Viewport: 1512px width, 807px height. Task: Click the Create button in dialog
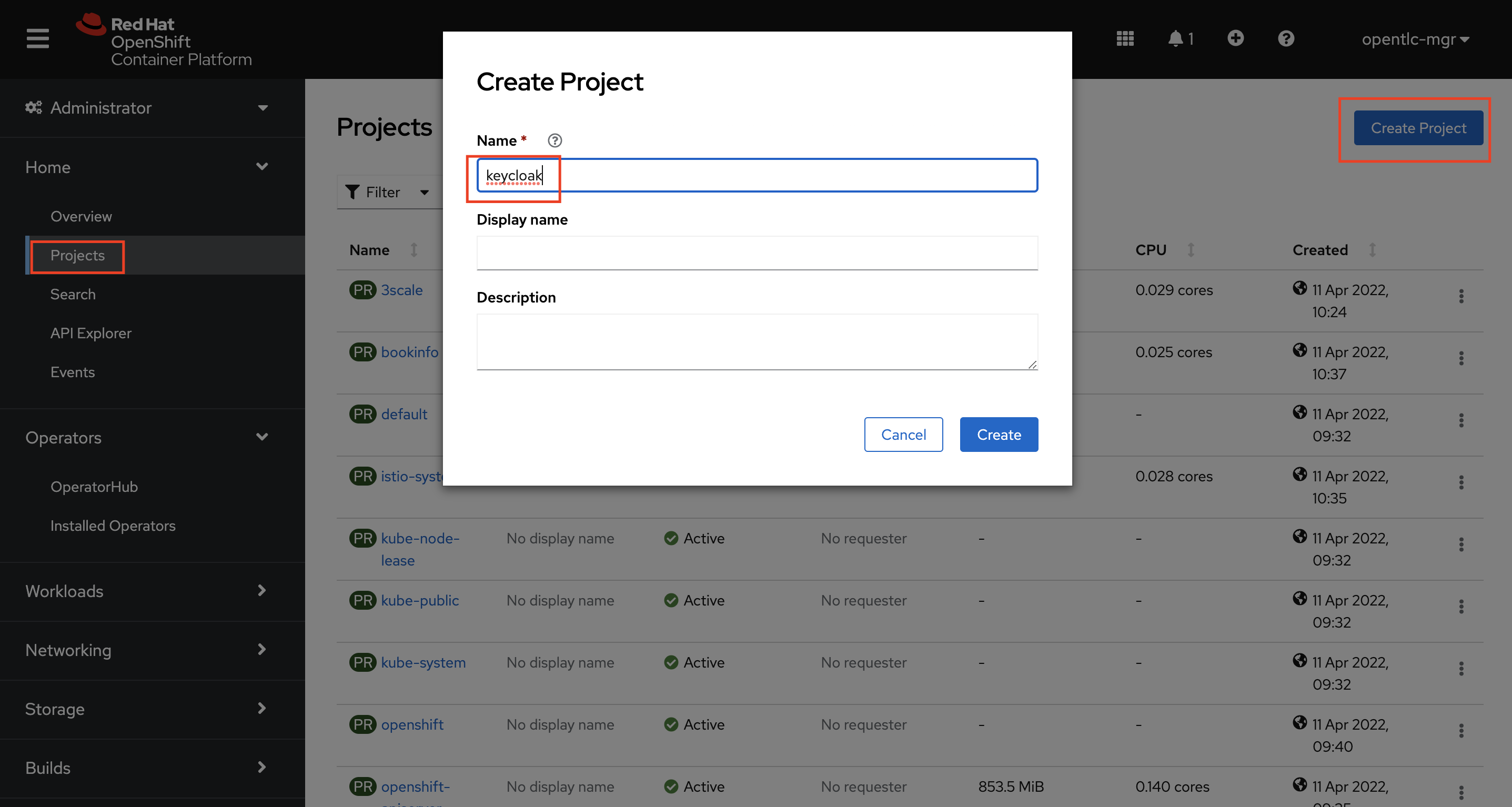tap(999, 435)
